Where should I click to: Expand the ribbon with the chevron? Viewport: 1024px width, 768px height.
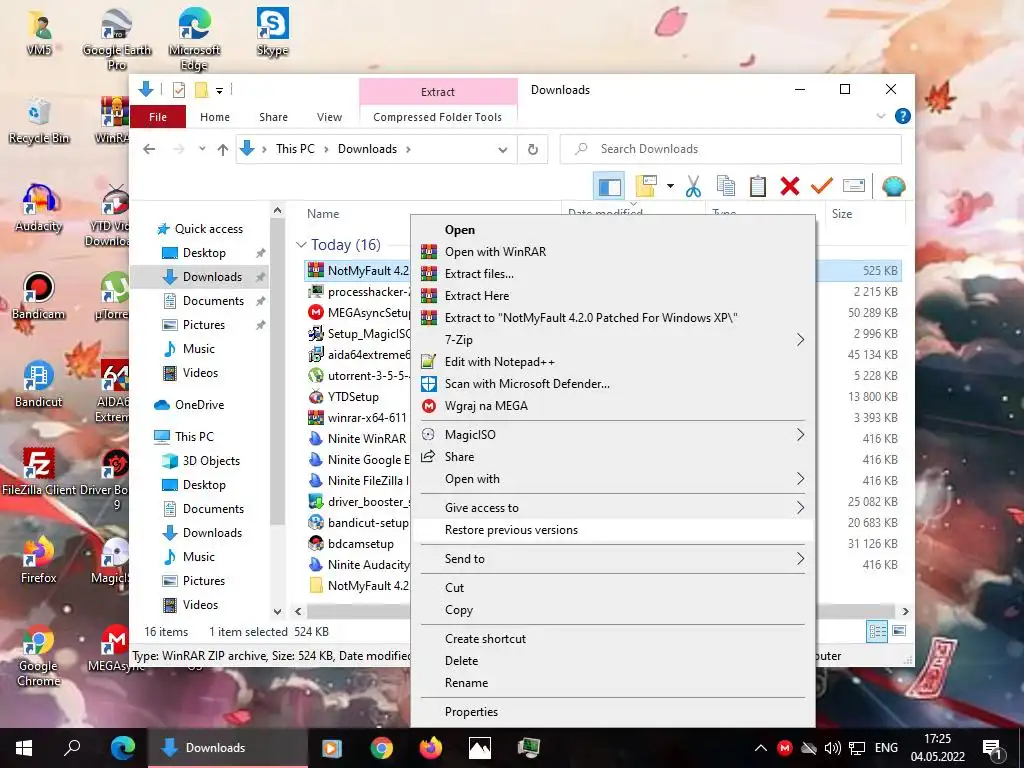[880, 116]
